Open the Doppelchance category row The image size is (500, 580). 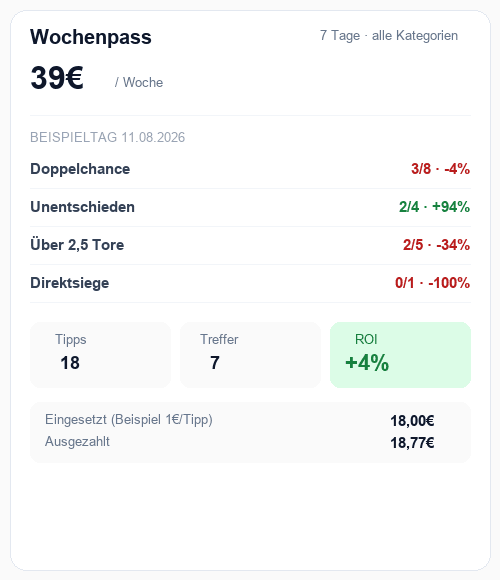pos(250,169)
